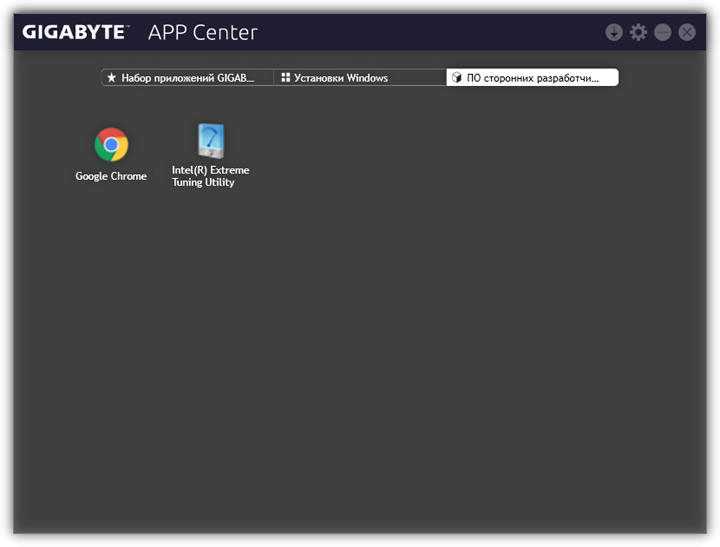Click the APP Center title text
The width and height of the screenshot is (720, 547).
pyautogui.click(x=202, y=33)
